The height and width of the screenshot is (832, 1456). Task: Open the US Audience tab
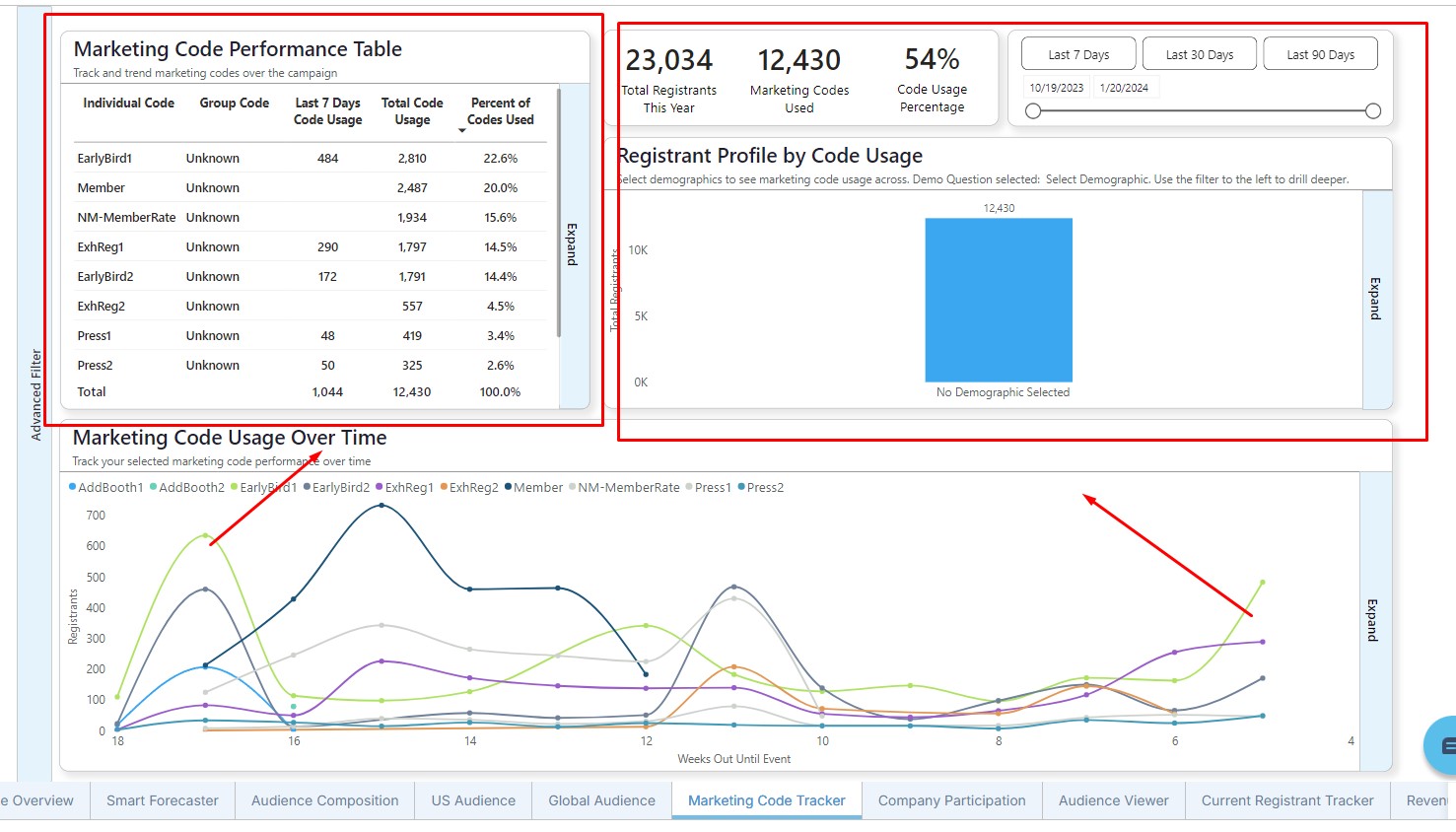pyautogui.click(x=473, y=800)
